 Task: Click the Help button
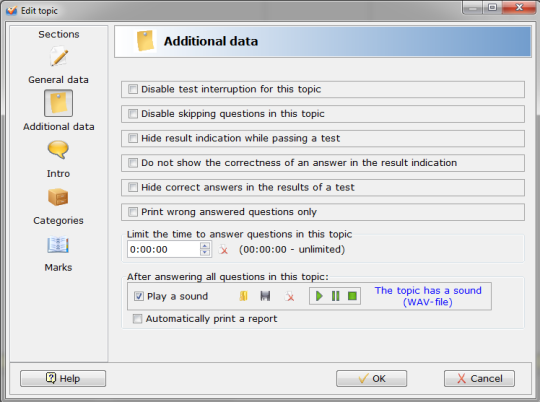63,378
